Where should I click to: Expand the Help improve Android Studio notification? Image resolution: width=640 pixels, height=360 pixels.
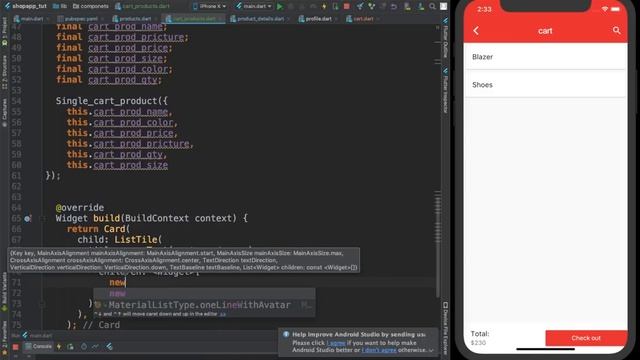431,351
